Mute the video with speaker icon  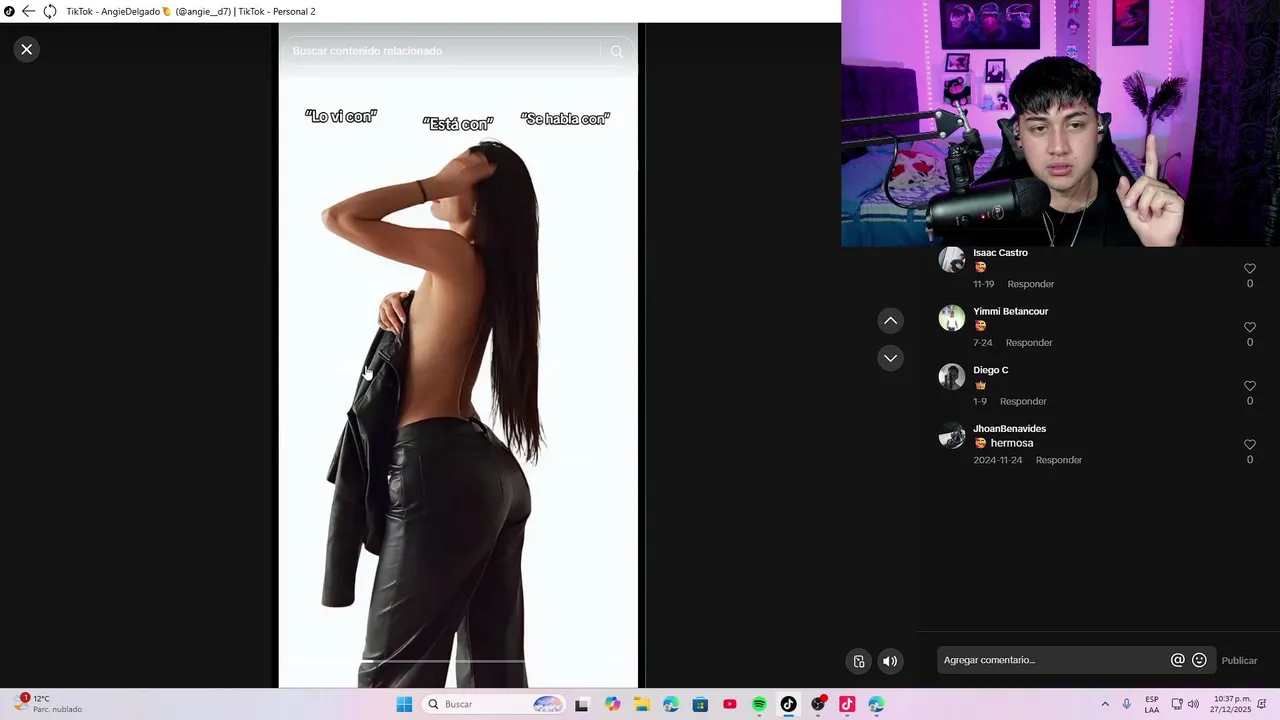[890, 661]
